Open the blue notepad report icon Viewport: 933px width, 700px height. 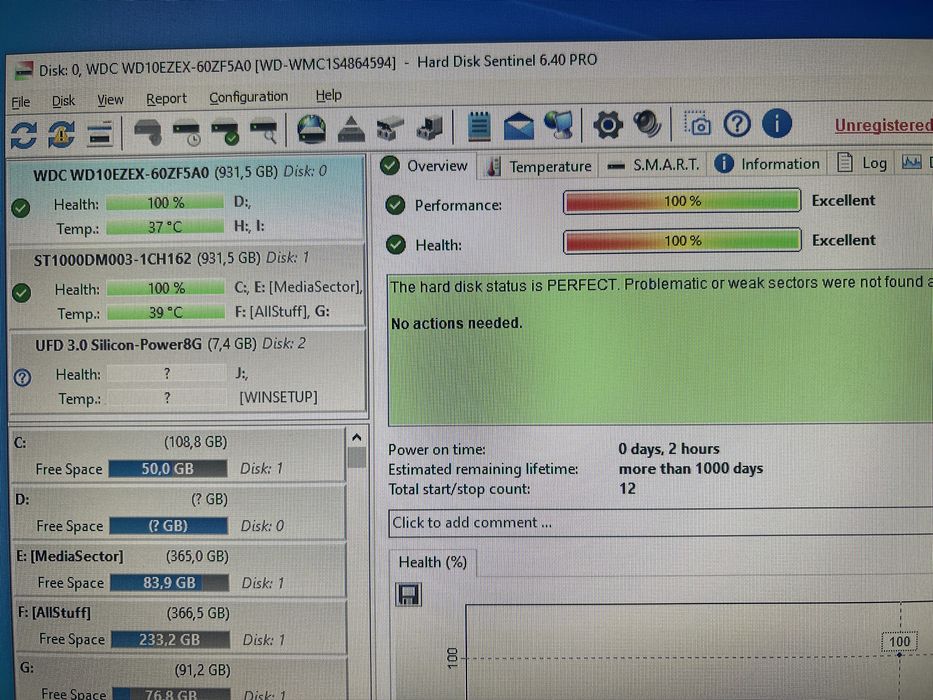coord(478,126)
